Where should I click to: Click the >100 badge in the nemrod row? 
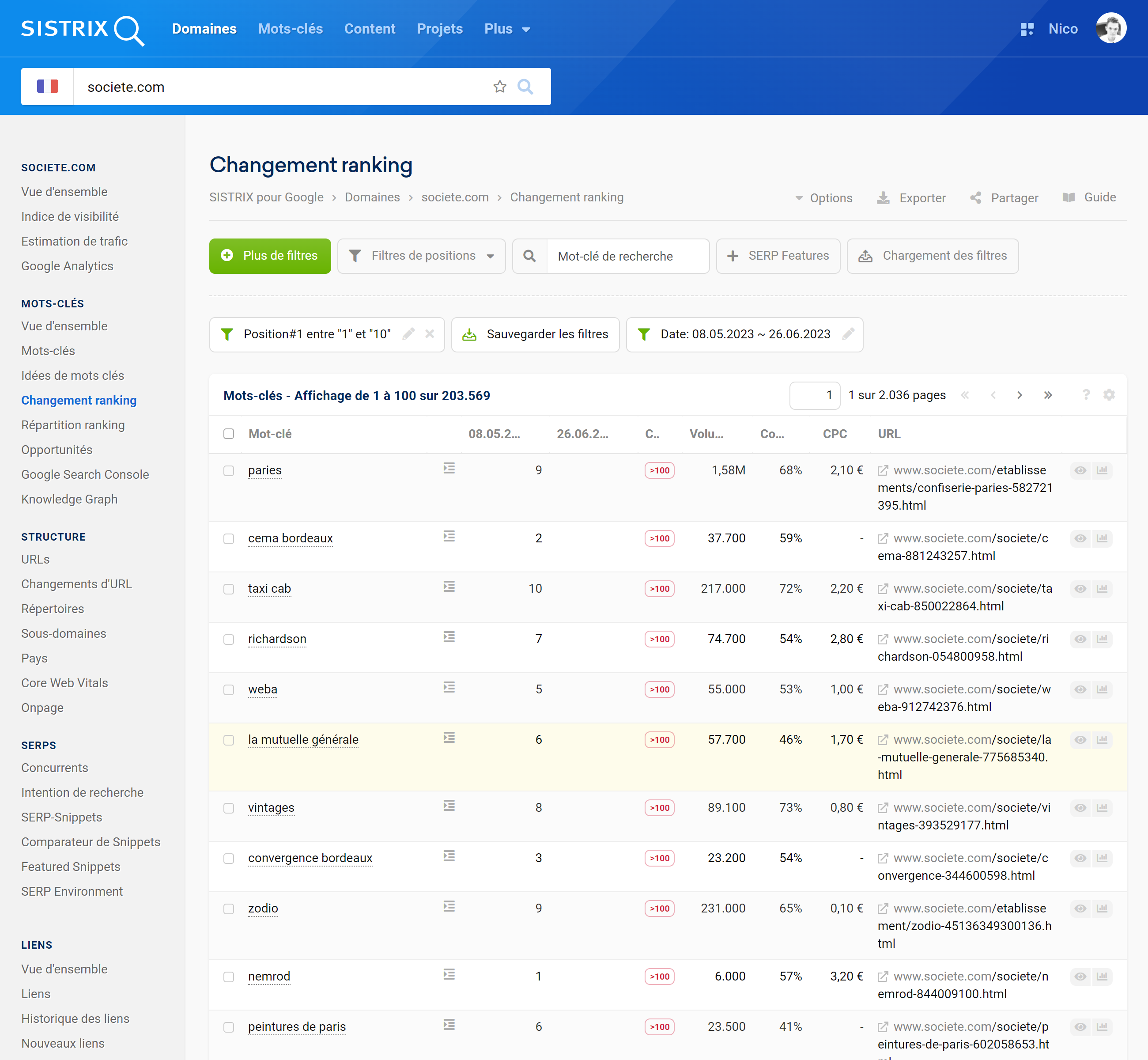(659, 976)
